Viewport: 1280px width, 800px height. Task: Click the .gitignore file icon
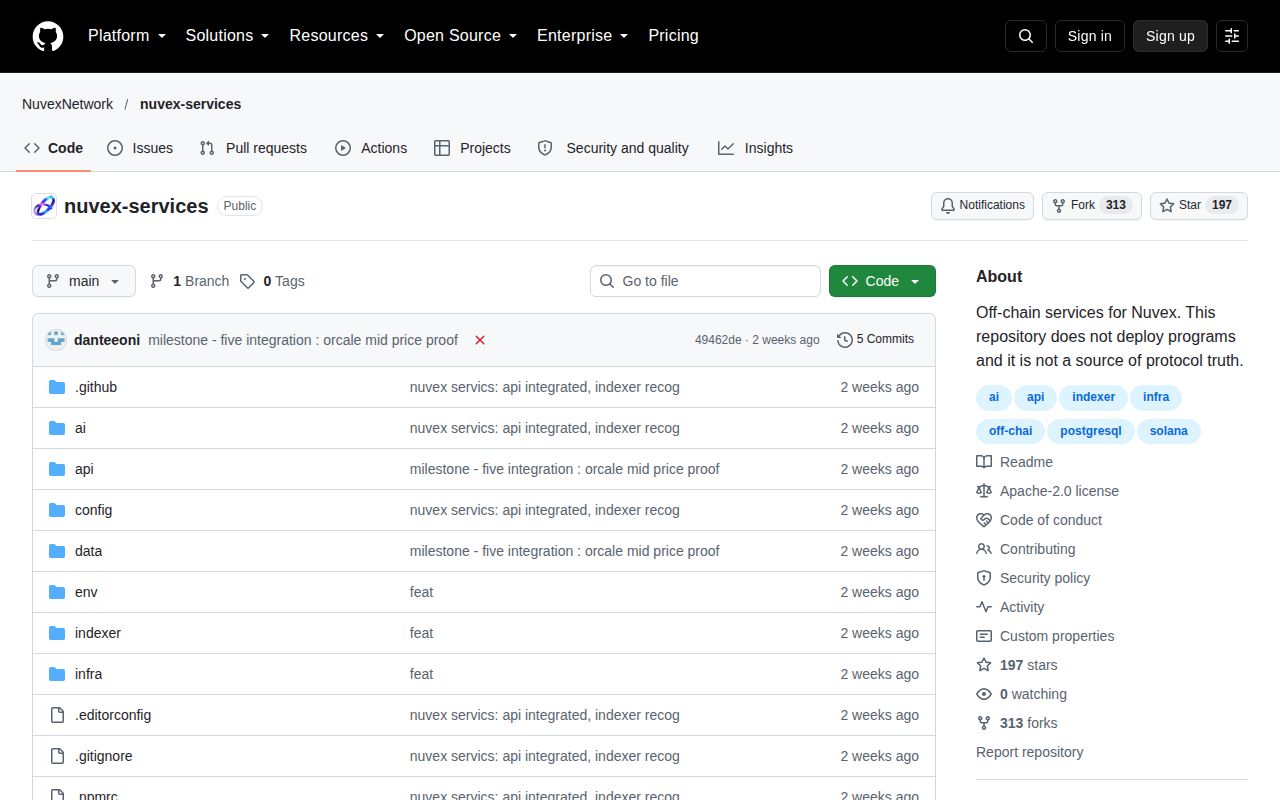tap(57, 756)
